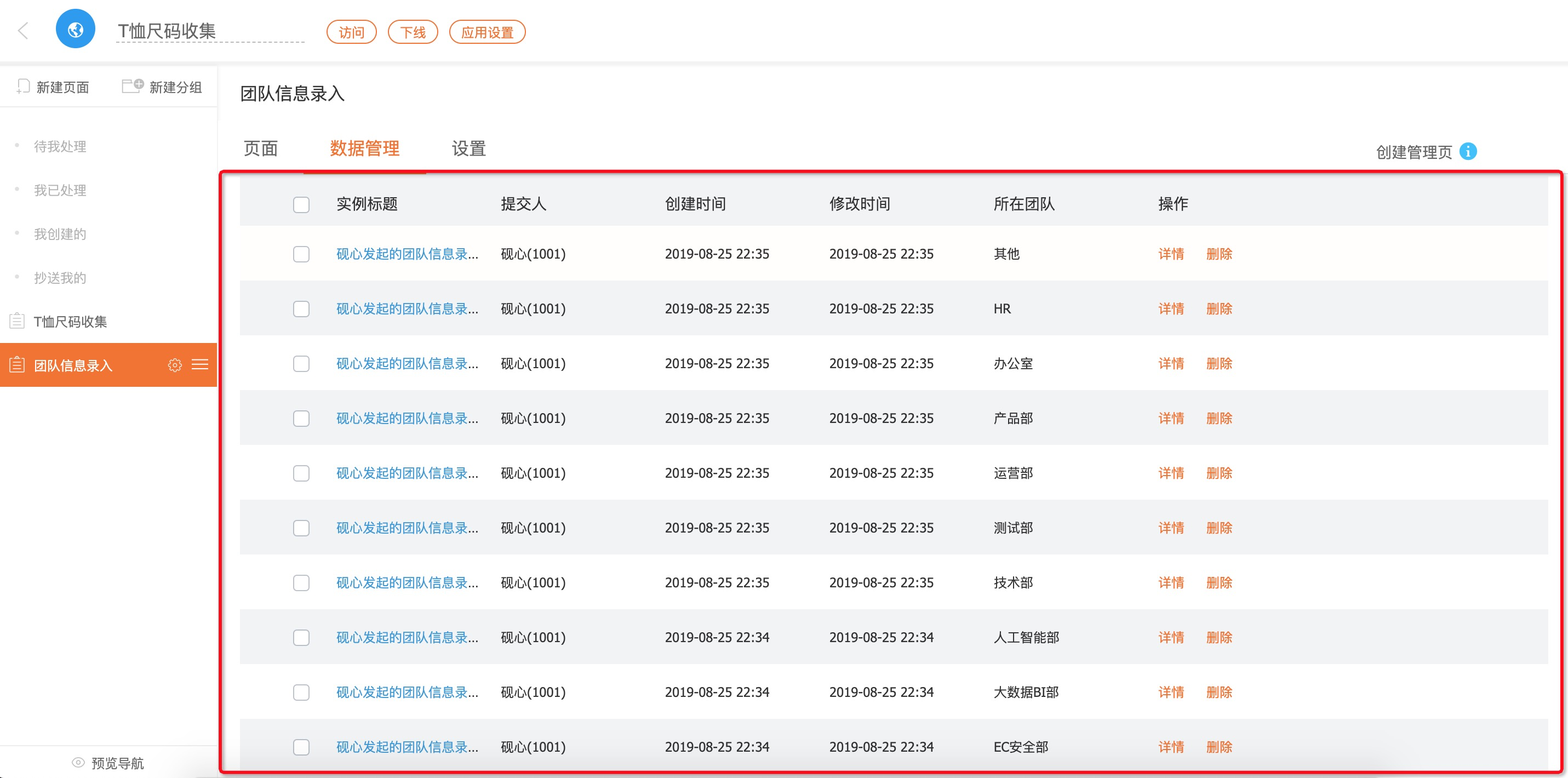
Task: Click the 下线 button
Action: (x=413, y=32)
